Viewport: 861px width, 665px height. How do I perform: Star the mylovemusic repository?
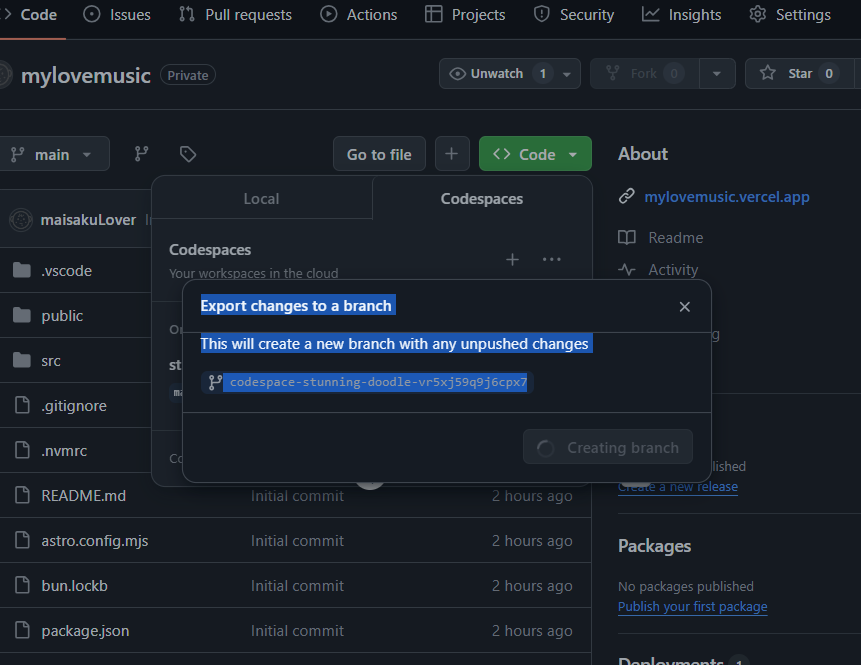[x=800, y=74]
